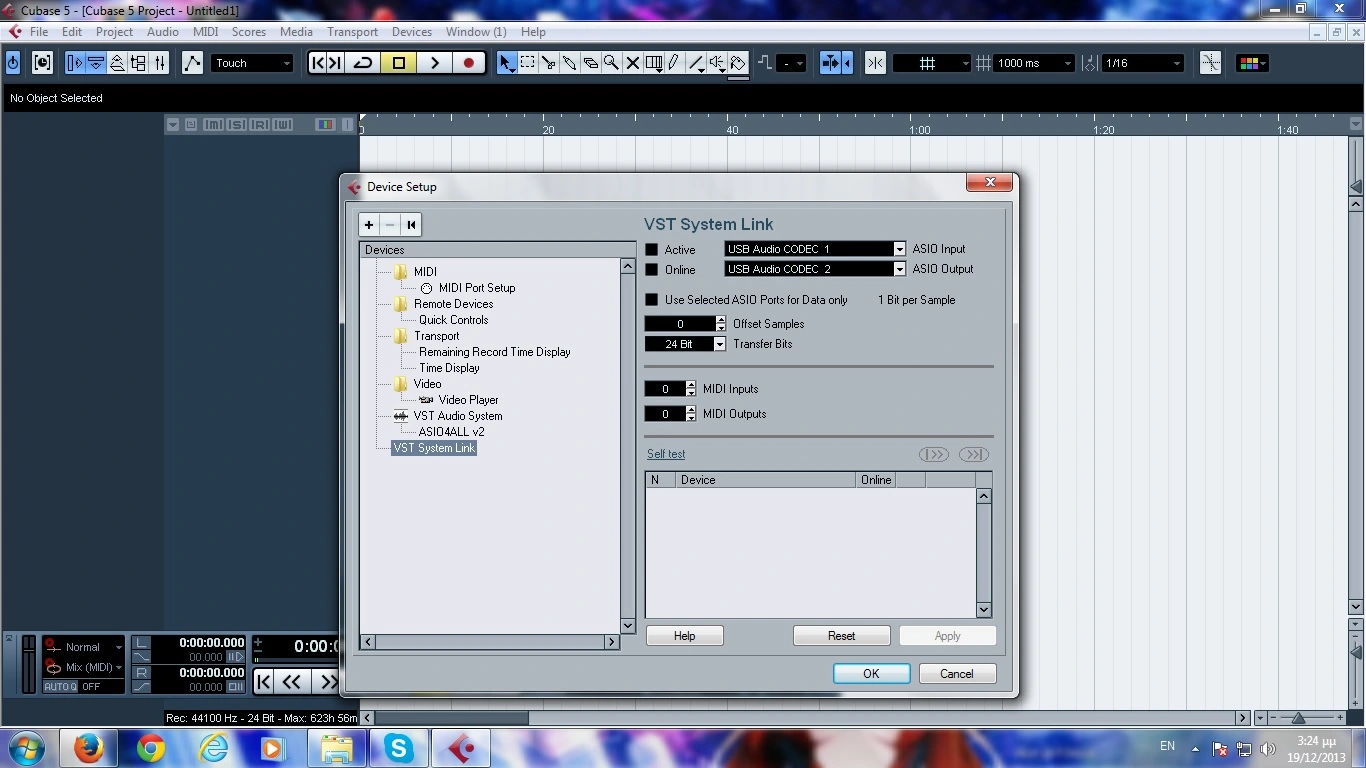Image resolution: width=1366 pixels, height=768 pixels.
Task: Click the Help button in Device Setup
Action: click(685, 636)
